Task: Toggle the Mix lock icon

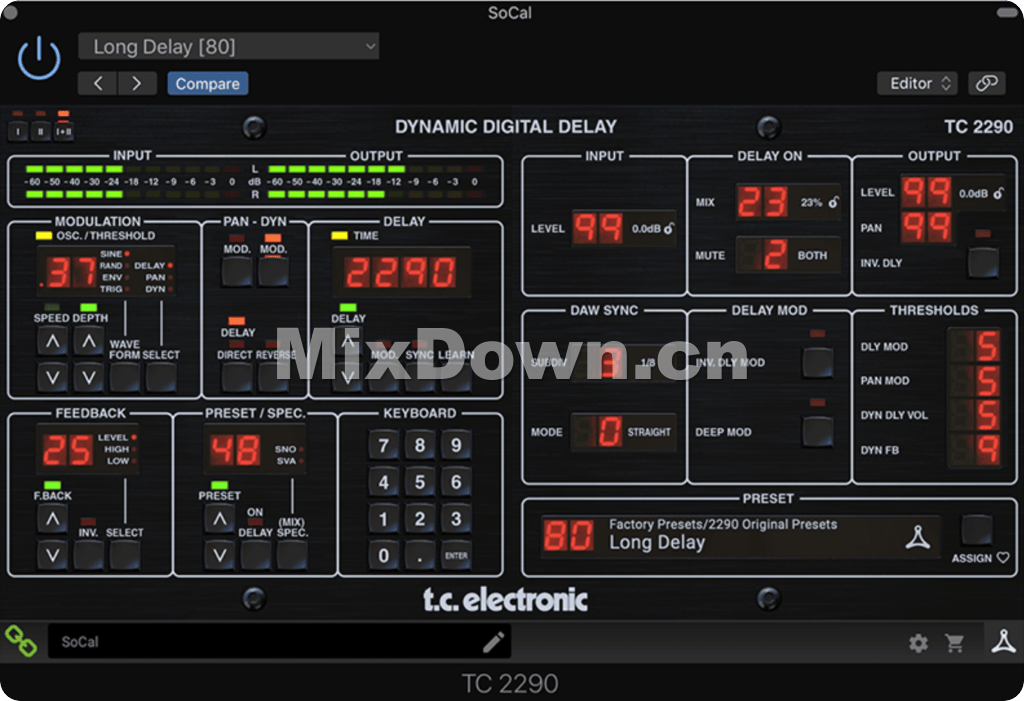Action: click(x=833, y=203)
